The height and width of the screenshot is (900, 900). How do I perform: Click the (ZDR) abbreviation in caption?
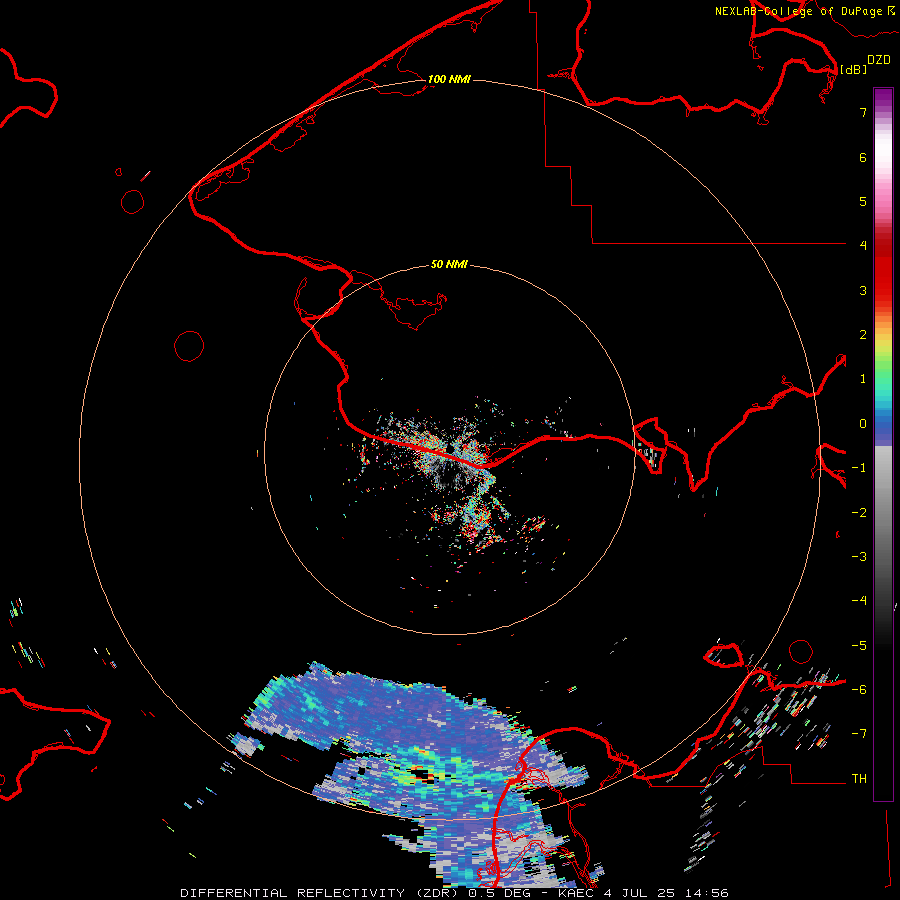point(436,893)
